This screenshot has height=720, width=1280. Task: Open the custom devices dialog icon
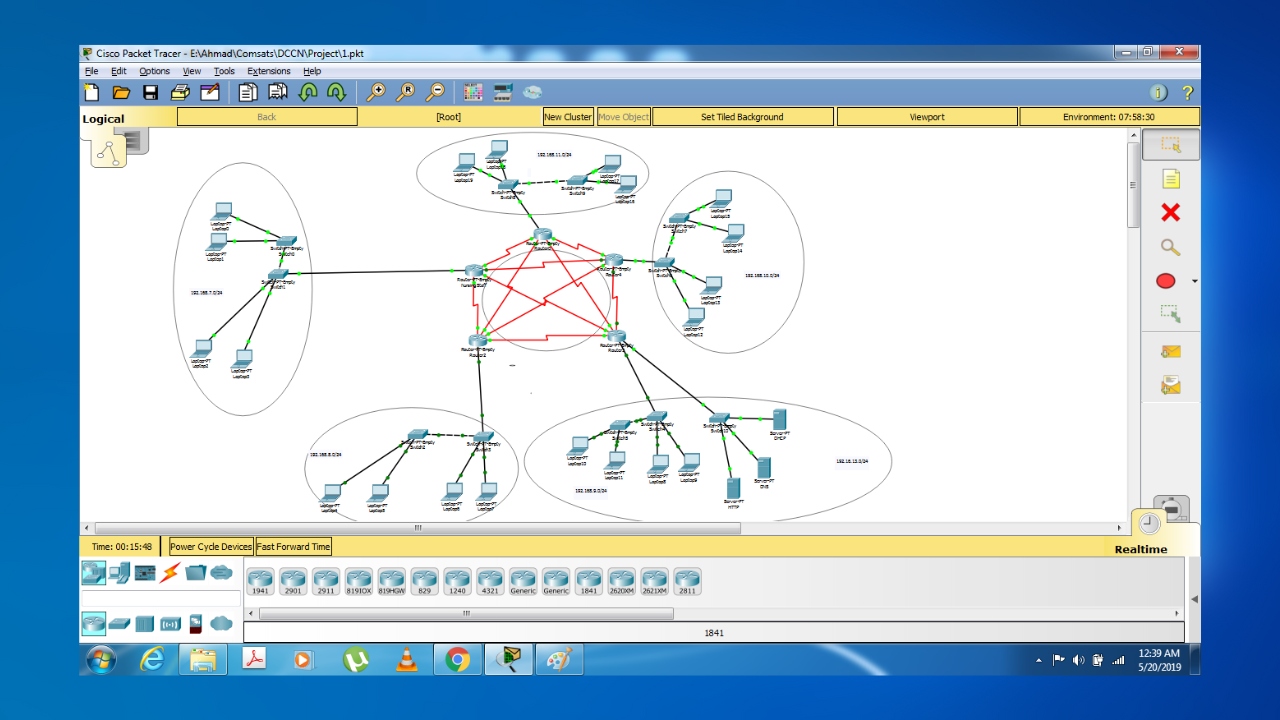pyautogui.click(x=502, y=92)
